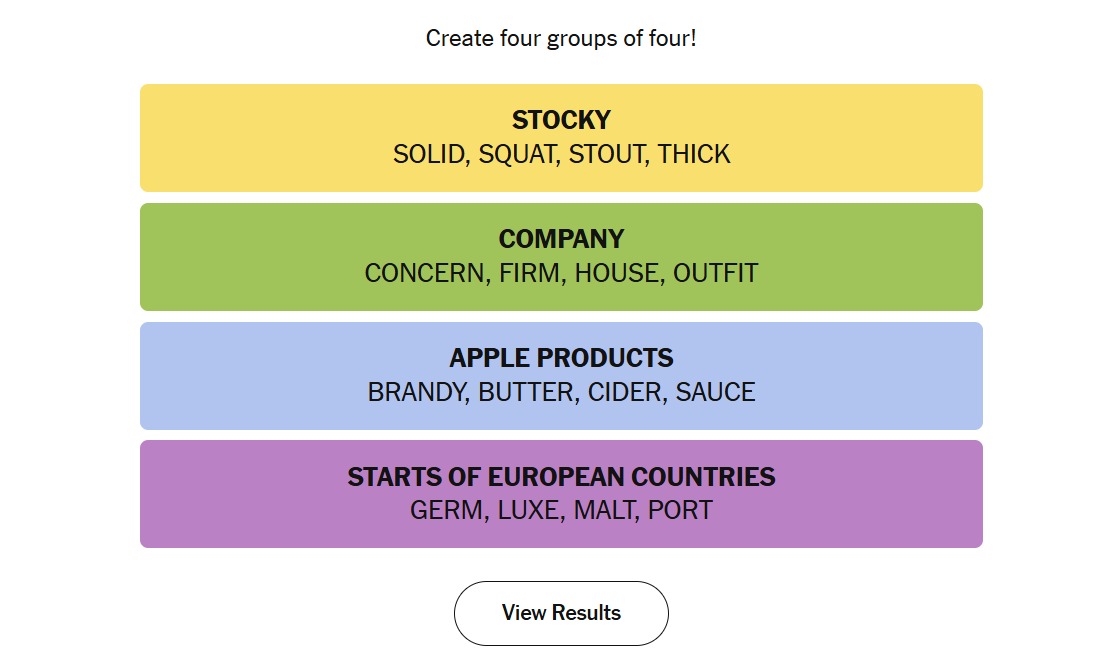This screenshot has width=1114, height=652.
Task: Click the word GERM in the purple group
Action: pos(446,511)
